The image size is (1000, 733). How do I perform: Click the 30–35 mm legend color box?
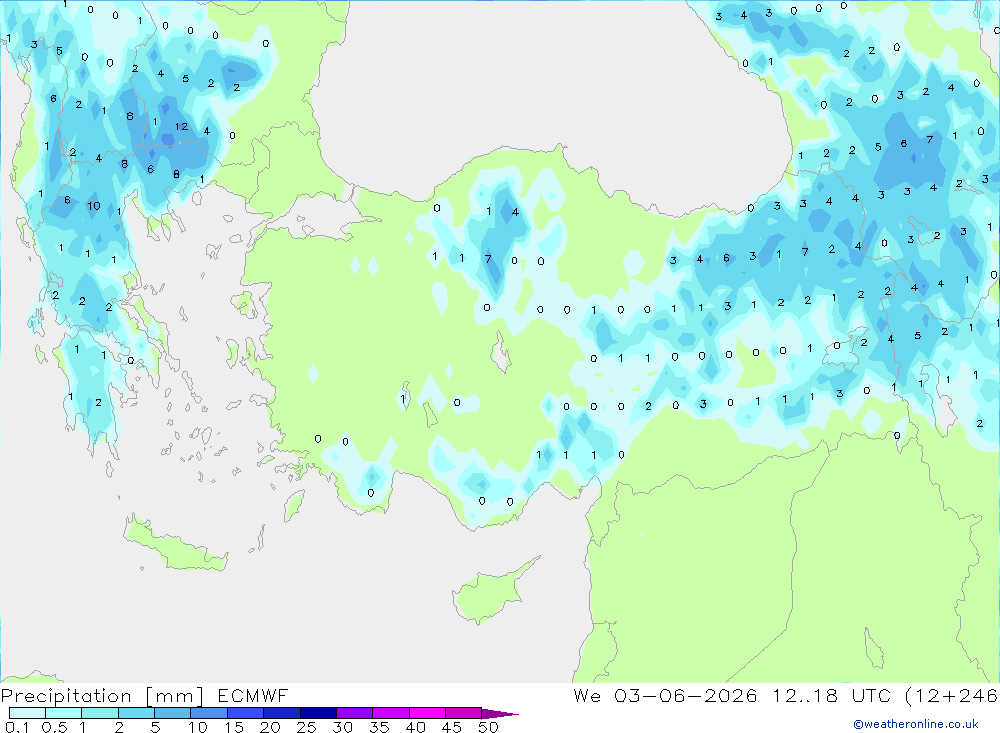(355, 713)
